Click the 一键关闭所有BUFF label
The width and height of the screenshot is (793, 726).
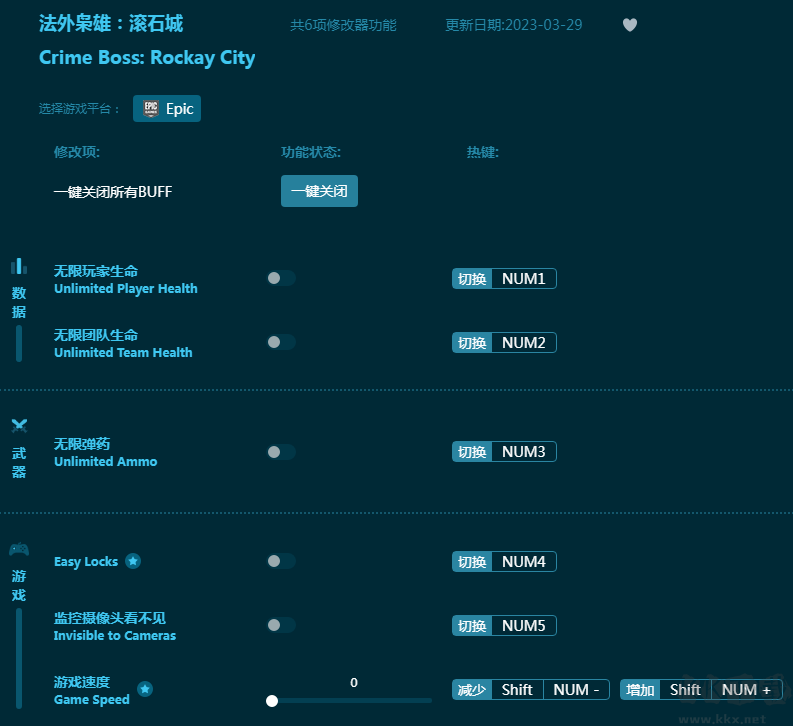tap(113, 192)
